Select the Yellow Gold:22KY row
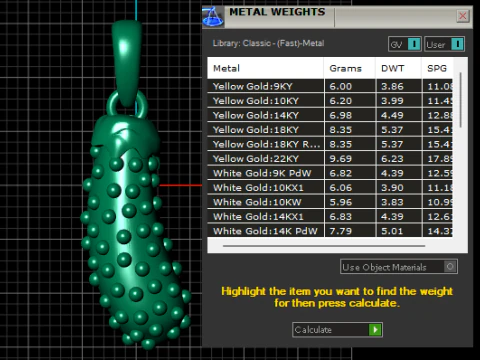480x360 pixels. click(330, 159)
